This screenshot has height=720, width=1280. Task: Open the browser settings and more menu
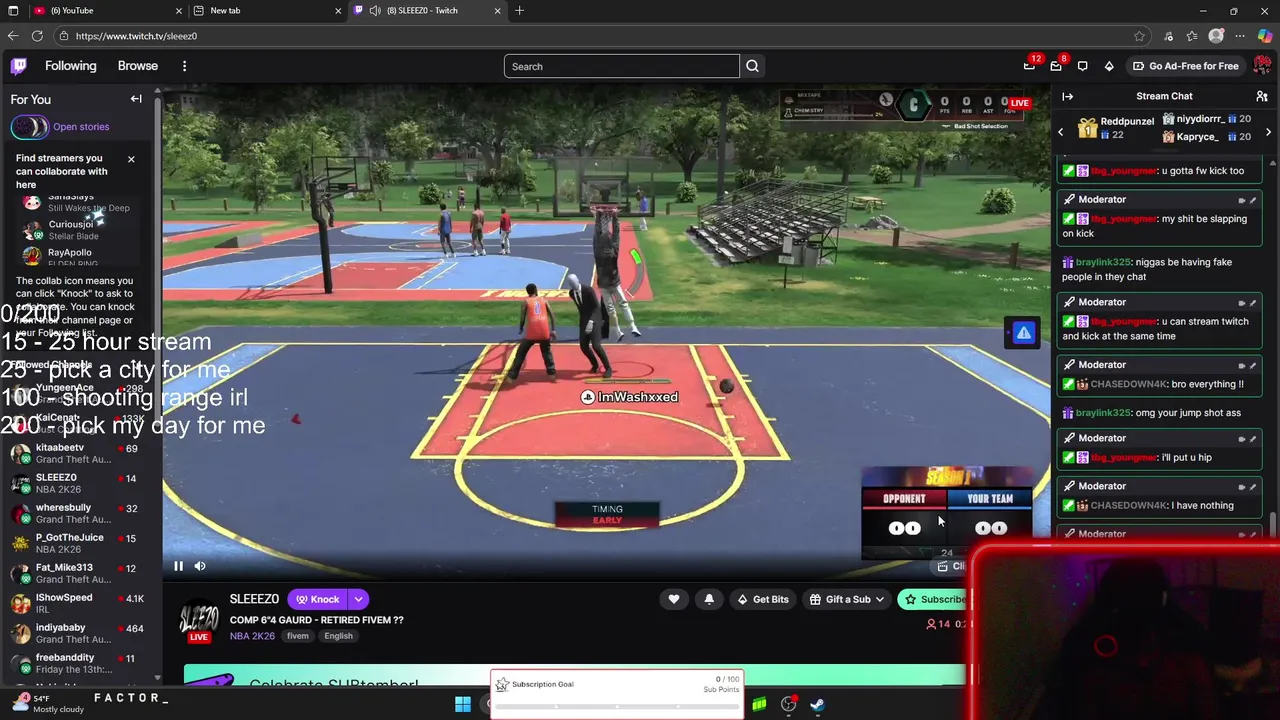tap(1240, 36)
